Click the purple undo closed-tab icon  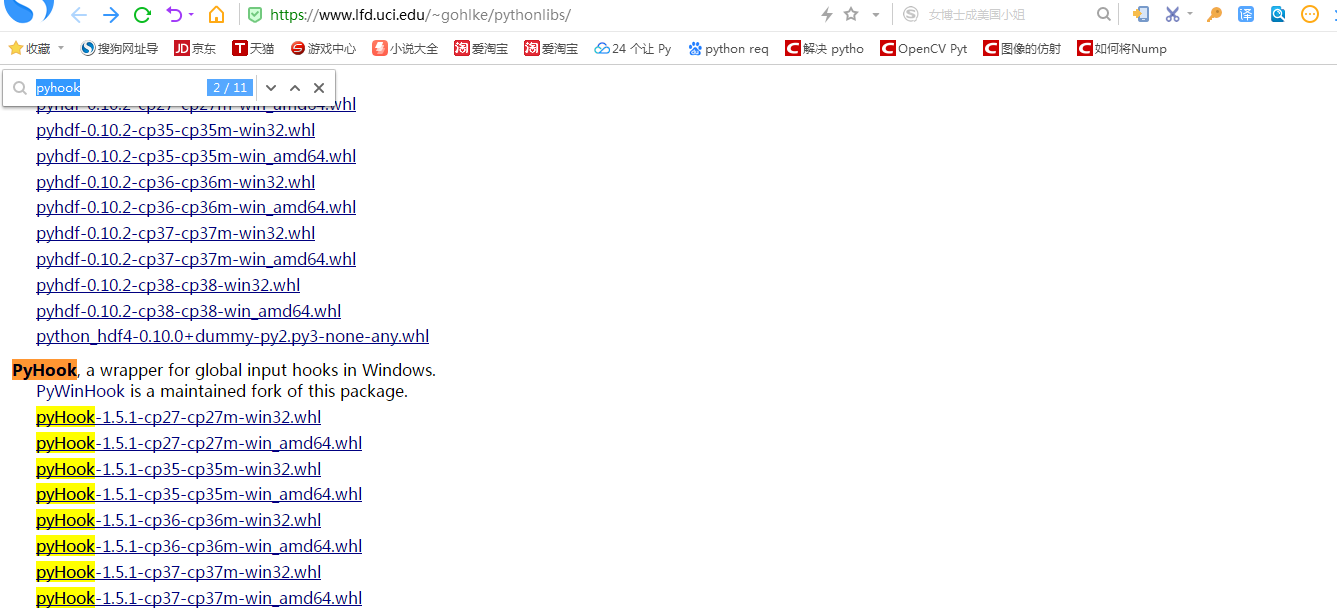click(x=174, y=15)
